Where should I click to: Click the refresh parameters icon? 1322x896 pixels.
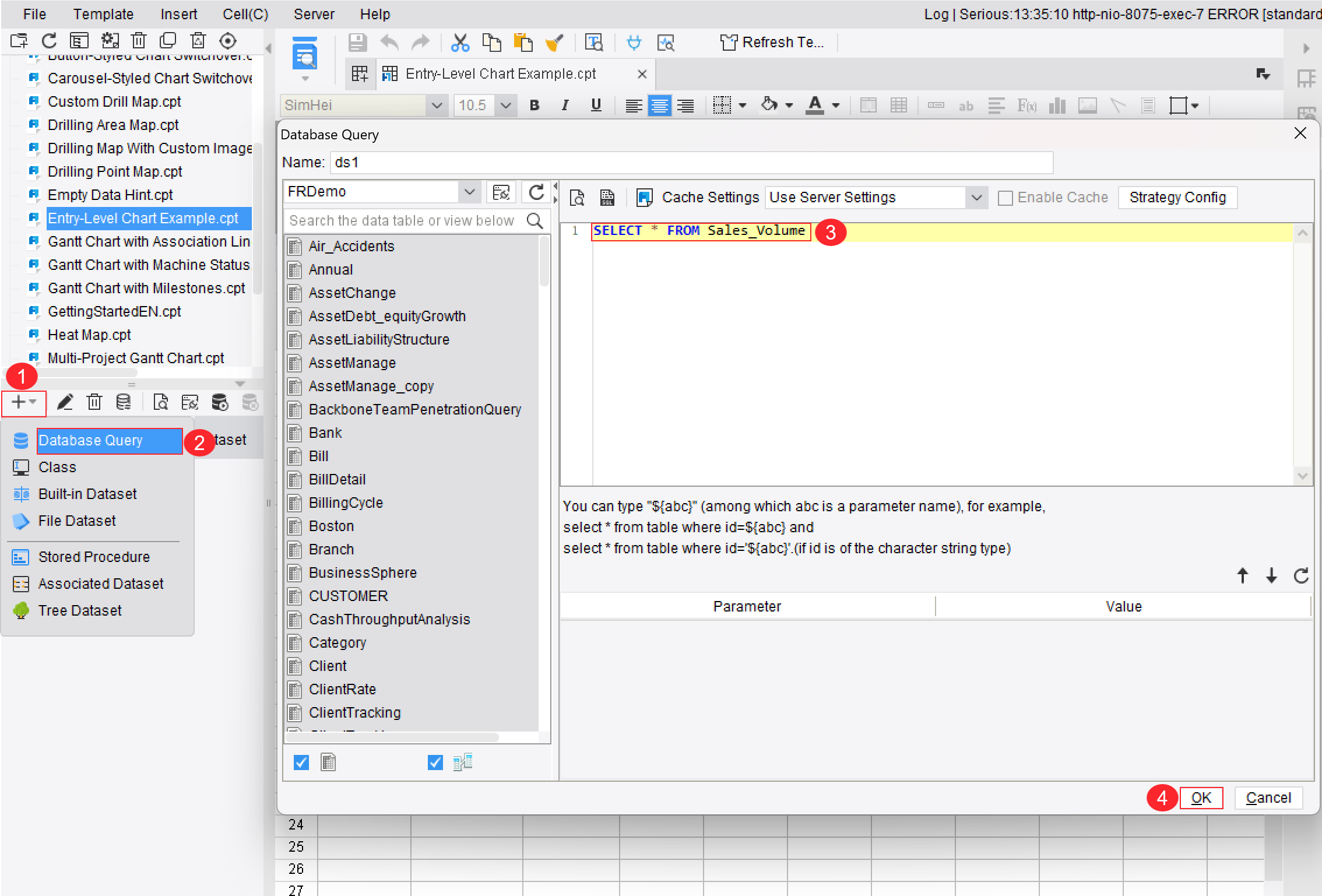pyautogui.click(x=1301, y=576)
